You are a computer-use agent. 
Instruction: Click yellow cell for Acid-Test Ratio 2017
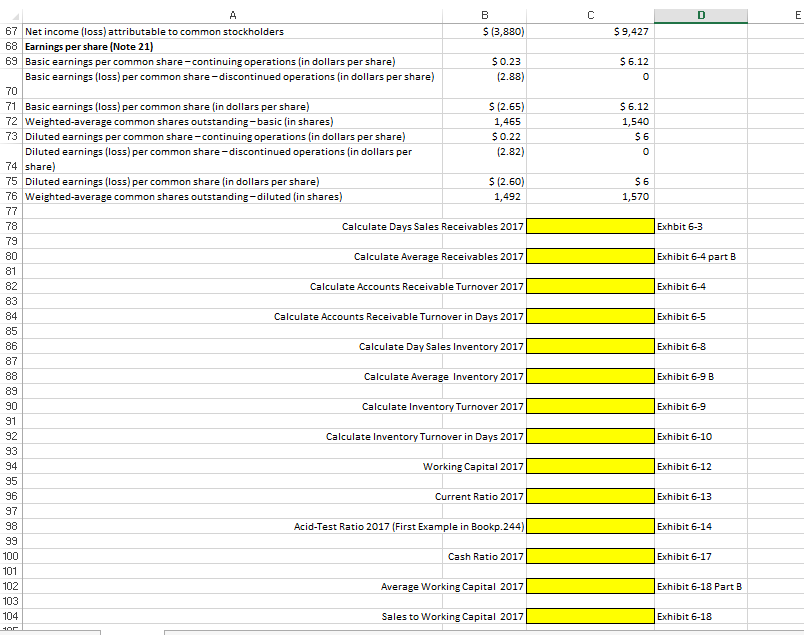pos(590,526)
